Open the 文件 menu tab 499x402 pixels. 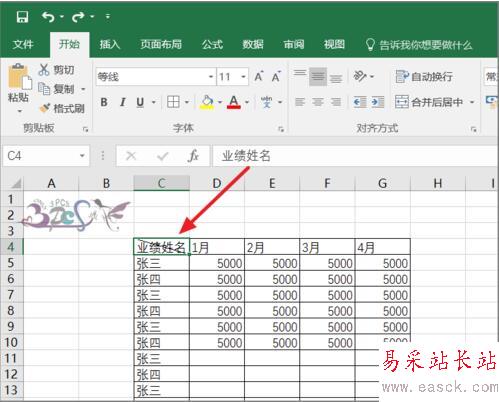pyautogui.click(x=23, y=44)
